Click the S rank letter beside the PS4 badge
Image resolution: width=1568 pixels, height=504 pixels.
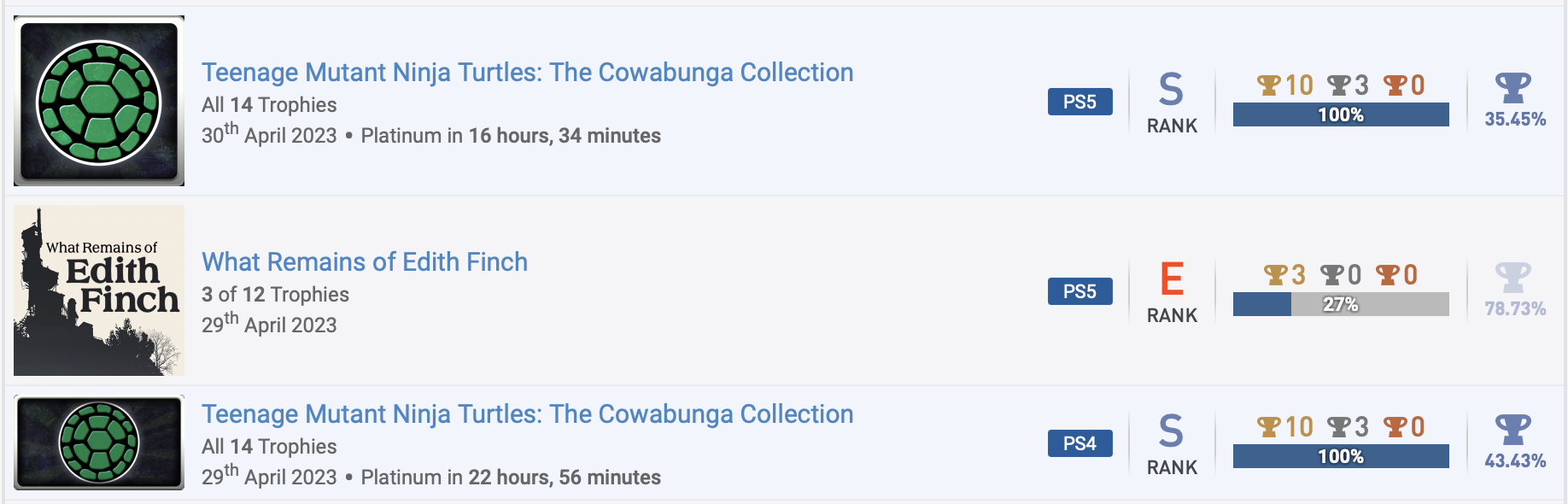[x=1171, y=431]
